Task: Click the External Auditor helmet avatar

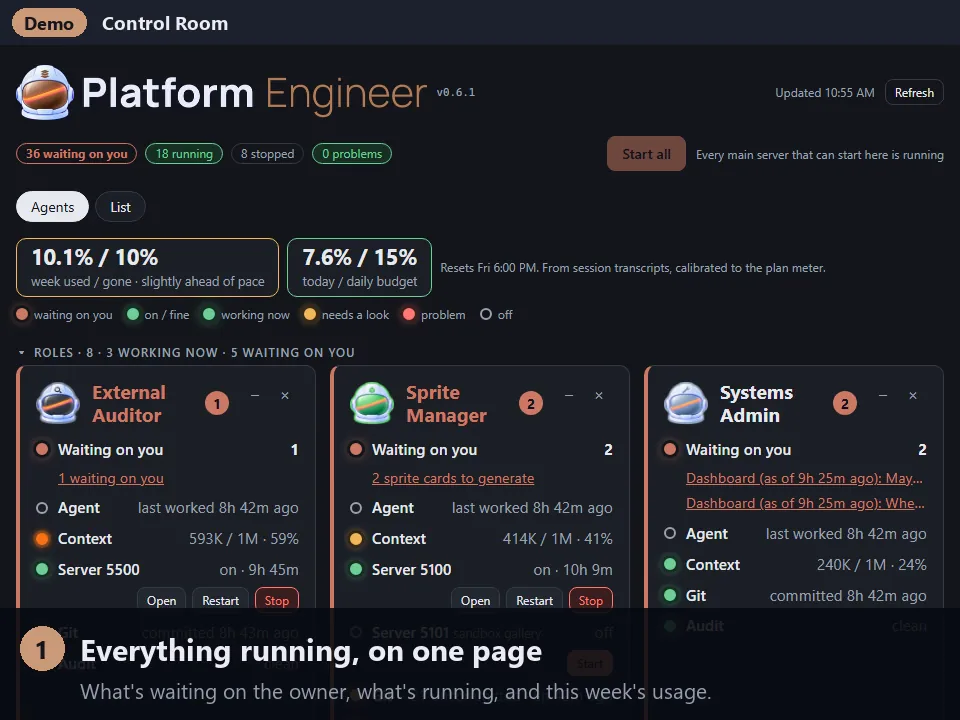Action: point(58,403)
